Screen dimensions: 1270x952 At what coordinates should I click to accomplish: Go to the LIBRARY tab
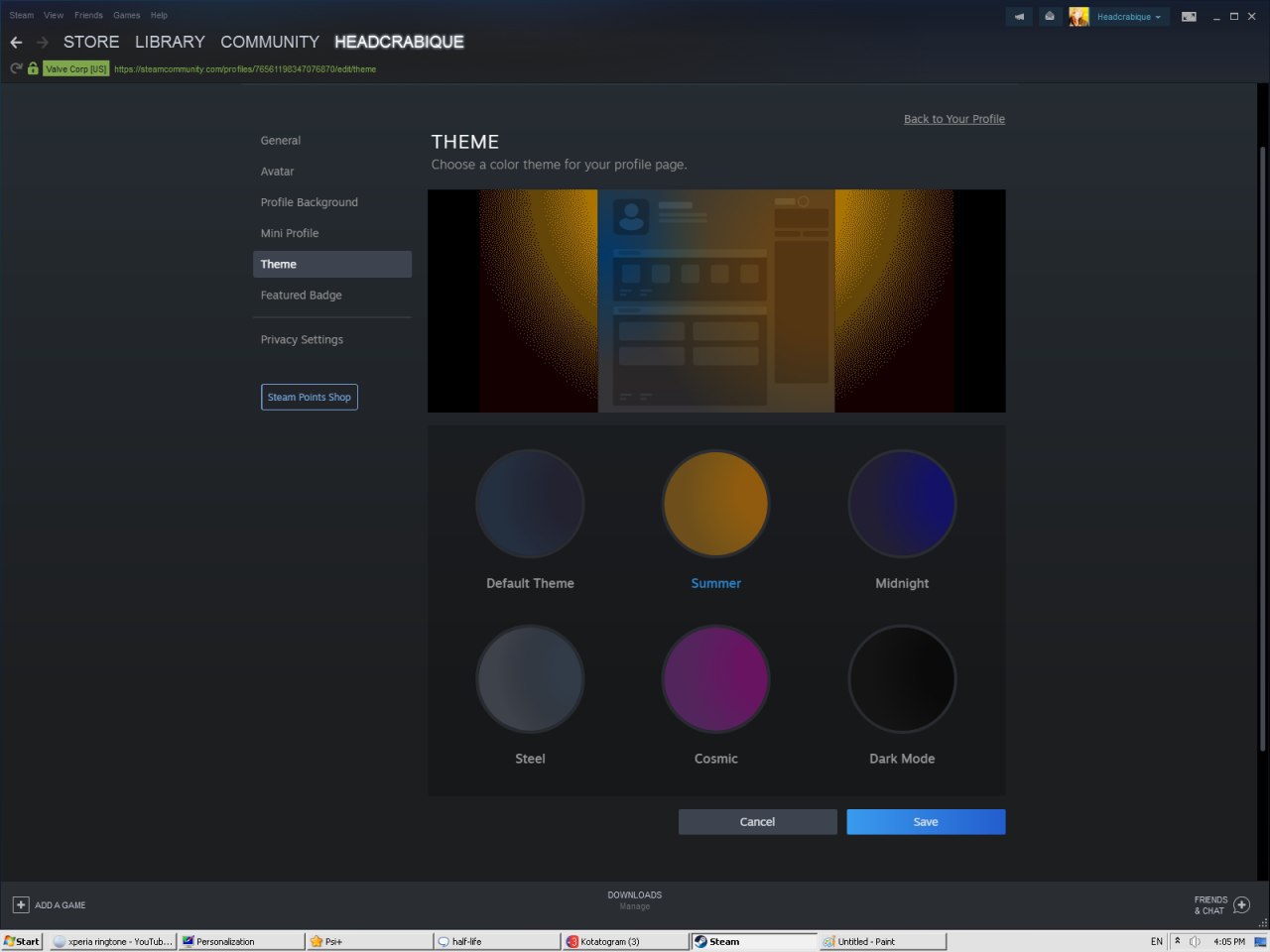170,42
